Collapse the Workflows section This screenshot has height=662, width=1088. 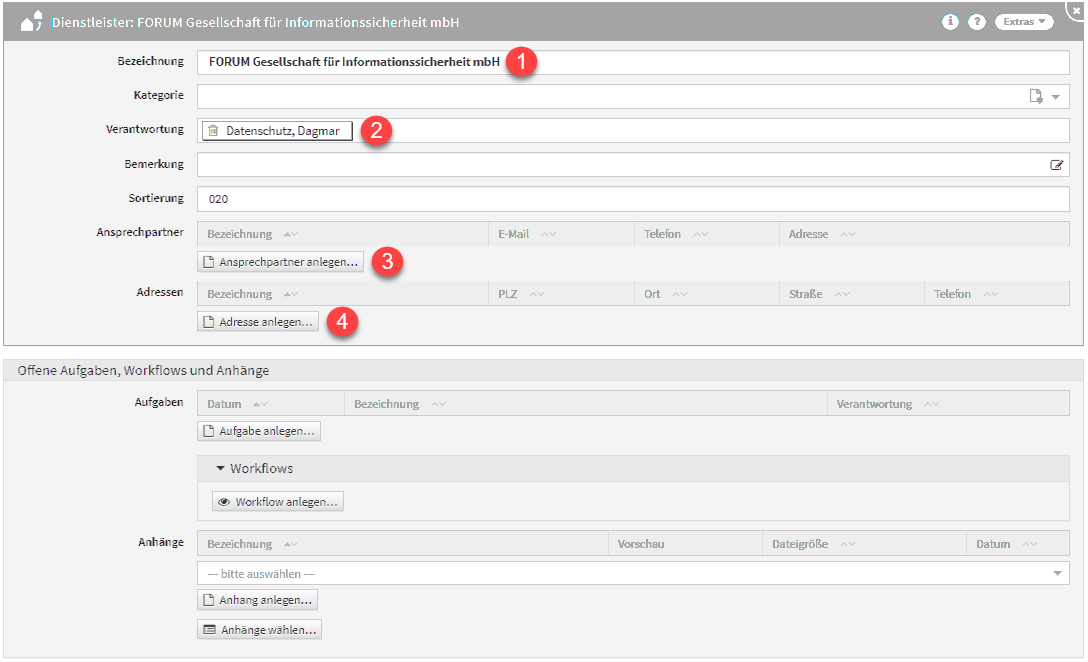[x=221, y=468]
